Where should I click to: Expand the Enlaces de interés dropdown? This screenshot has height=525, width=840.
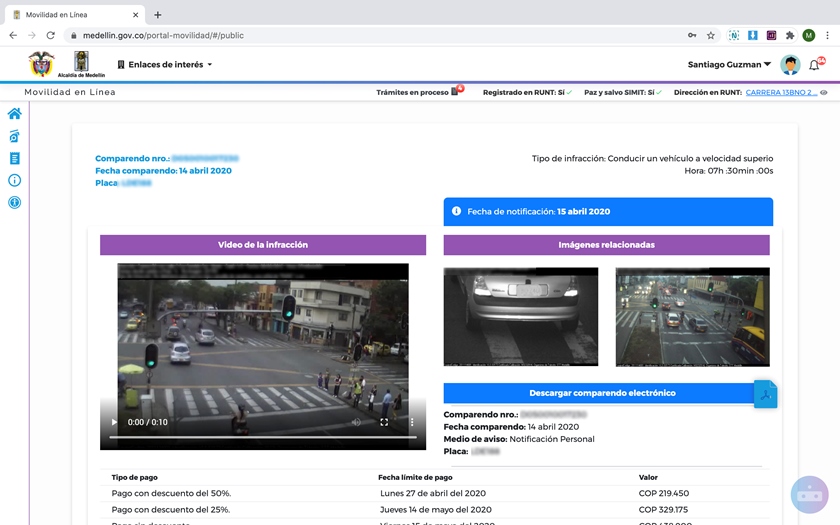click(165, 65)
